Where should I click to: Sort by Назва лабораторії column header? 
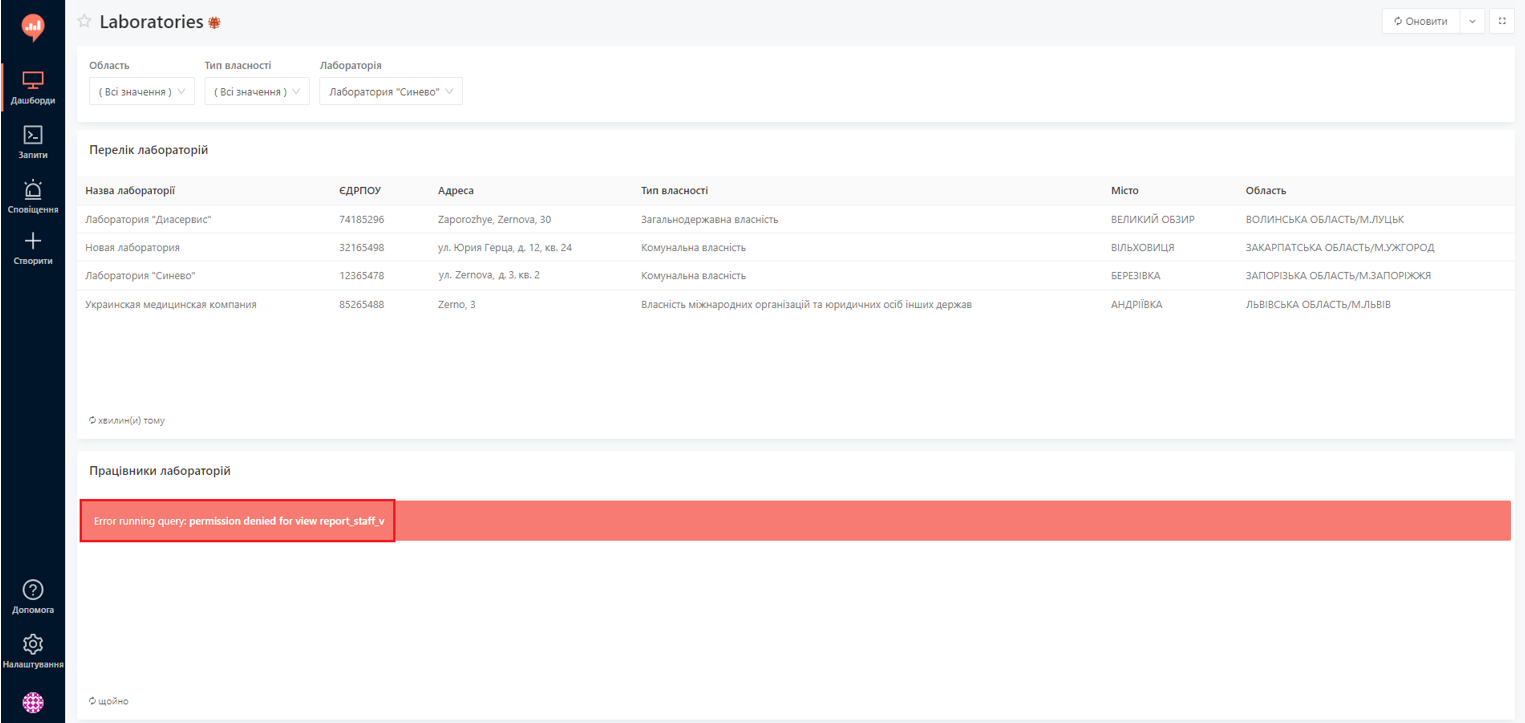[130, 191]
